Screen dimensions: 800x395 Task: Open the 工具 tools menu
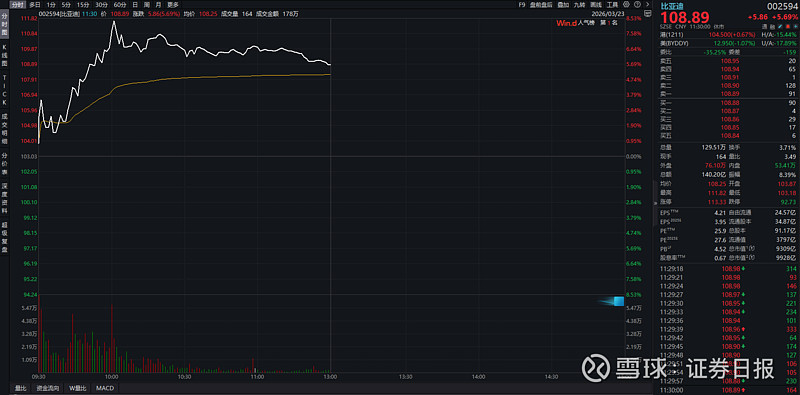point(612,5)
